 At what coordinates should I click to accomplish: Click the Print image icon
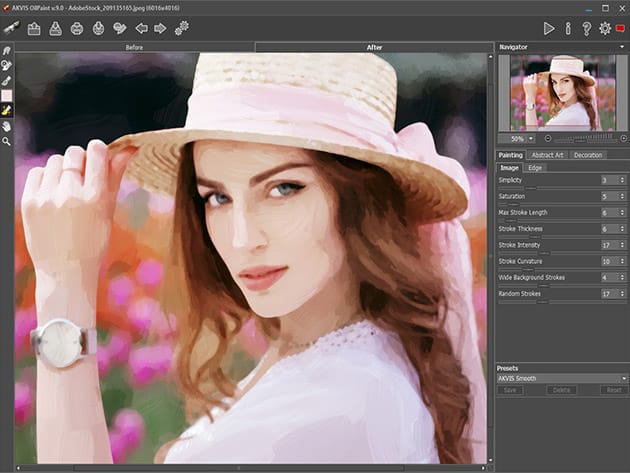[78, 28]
